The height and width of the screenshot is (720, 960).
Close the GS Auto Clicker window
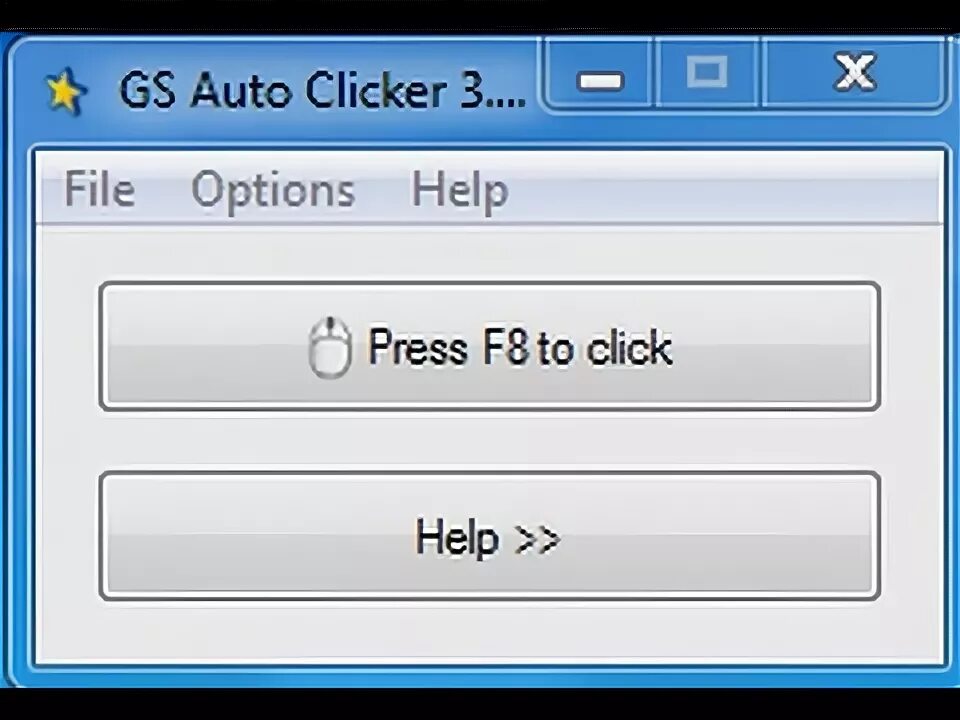[x=855, y=73]
